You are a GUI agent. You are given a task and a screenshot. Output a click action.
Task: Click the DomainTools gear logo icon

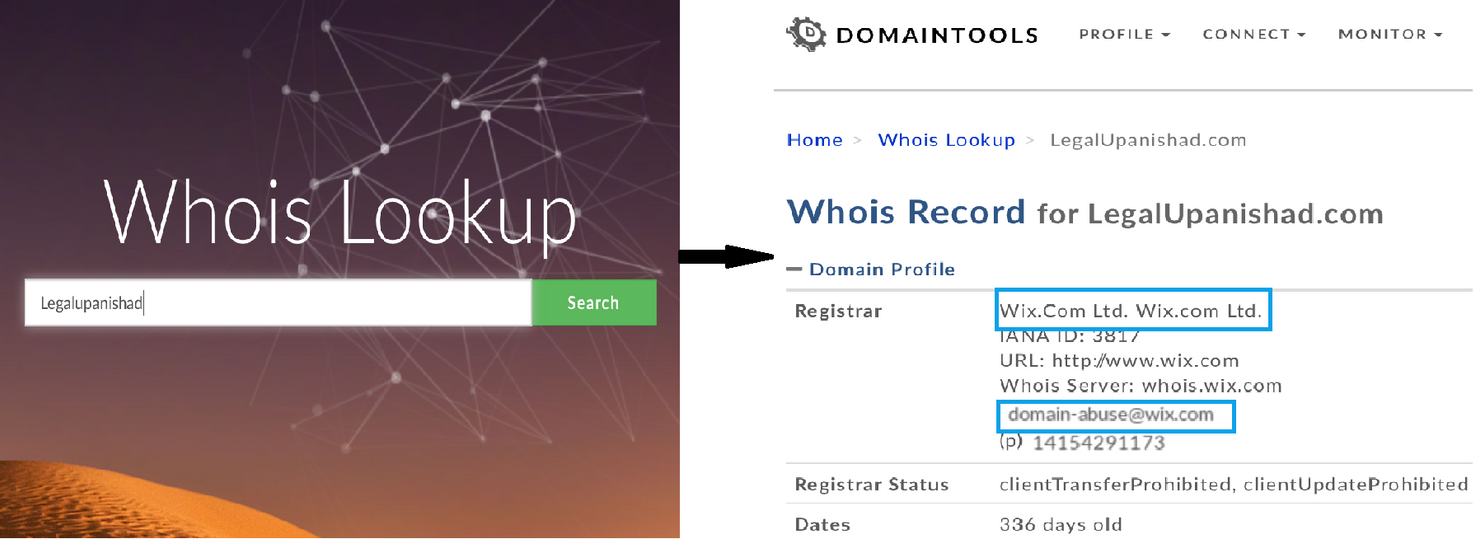[806, 34]
